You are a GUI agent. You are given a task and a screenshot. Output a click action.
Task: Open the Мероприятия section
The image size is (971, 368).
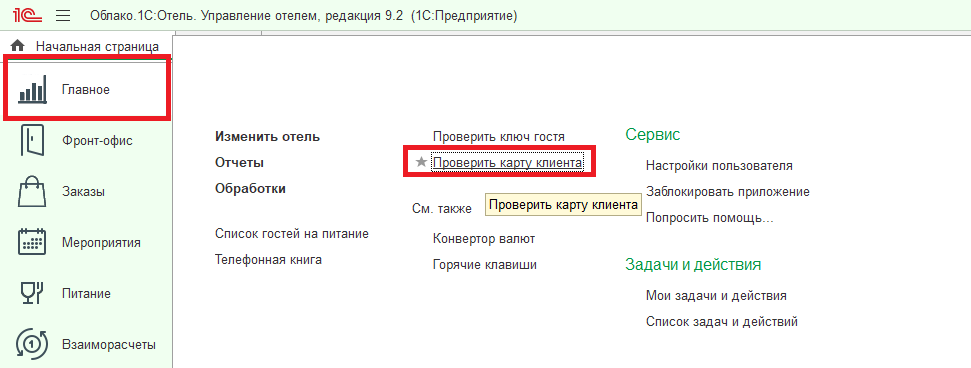[86, 242]
